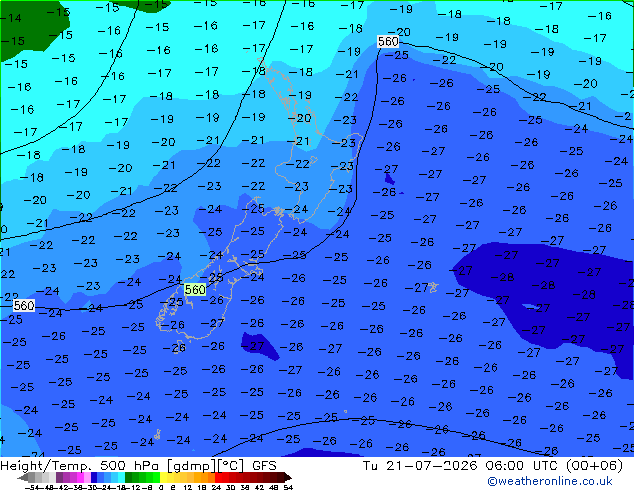Select the dark blue legend swatch beside -30

tap(94, 477)
